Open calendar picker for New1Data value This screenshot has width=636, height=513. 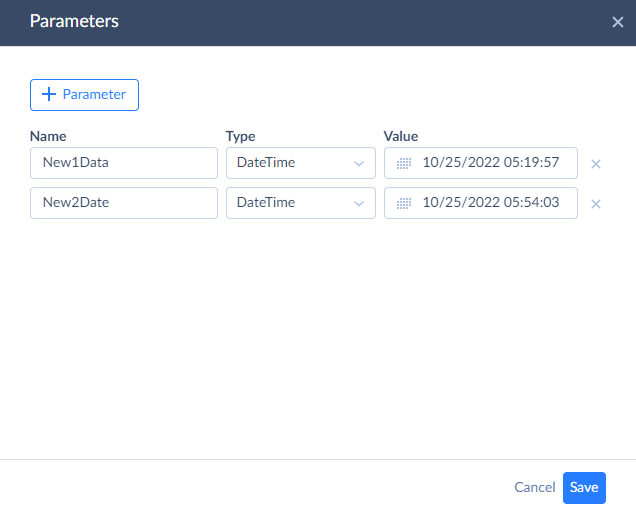coord(404,163)
